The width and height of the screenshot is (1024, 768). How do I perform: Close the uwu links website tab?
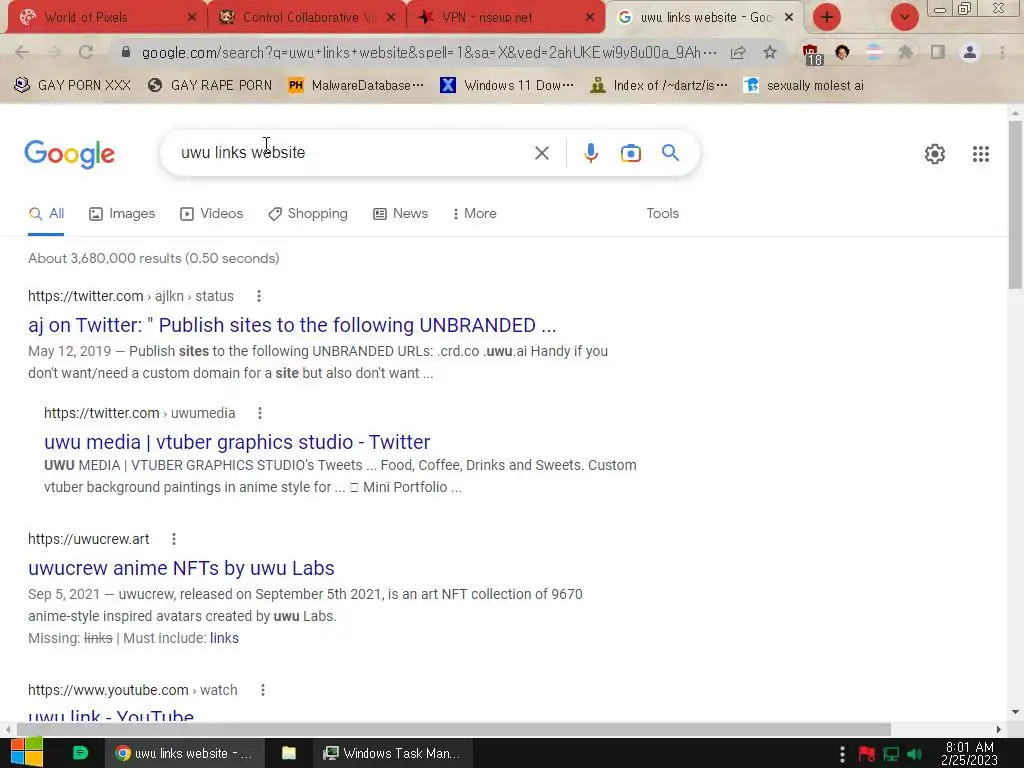coord(789,18)
